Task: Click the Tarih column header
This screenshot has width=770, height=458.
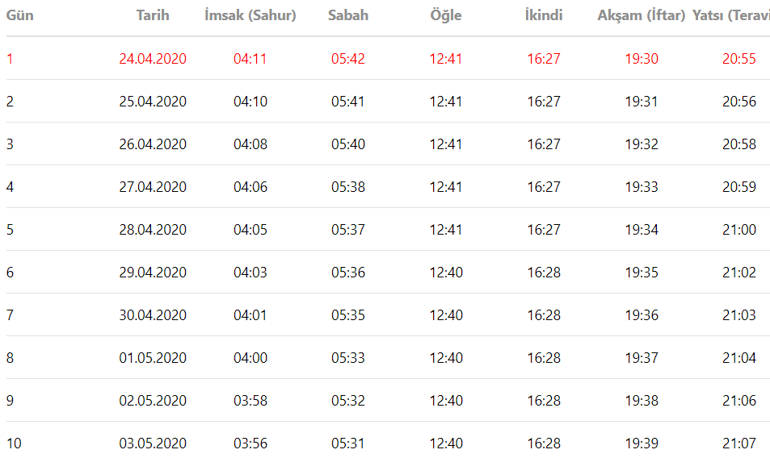Action: [x=152, y=16]
